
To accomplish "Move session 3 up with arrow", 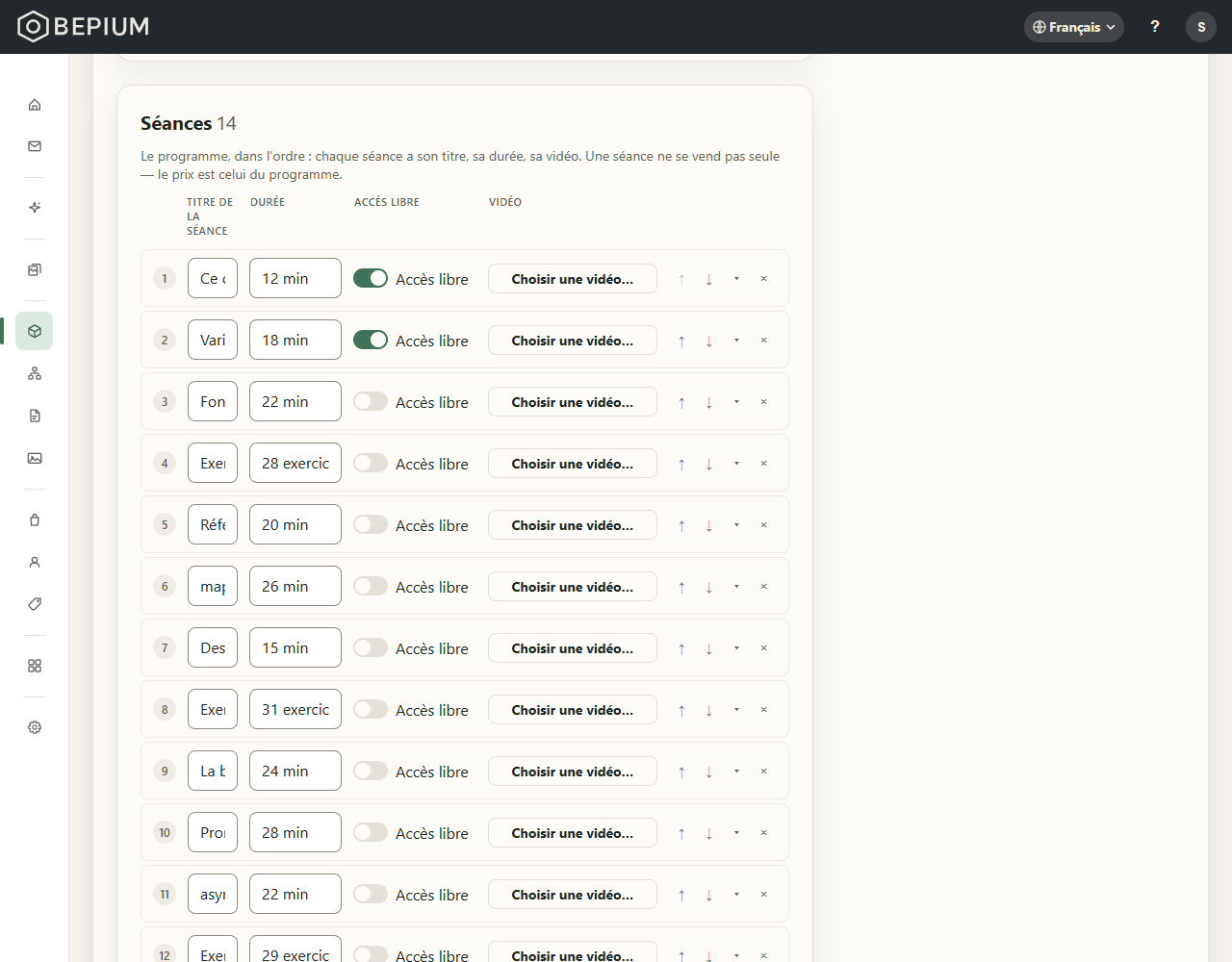I will pos(681,402).
